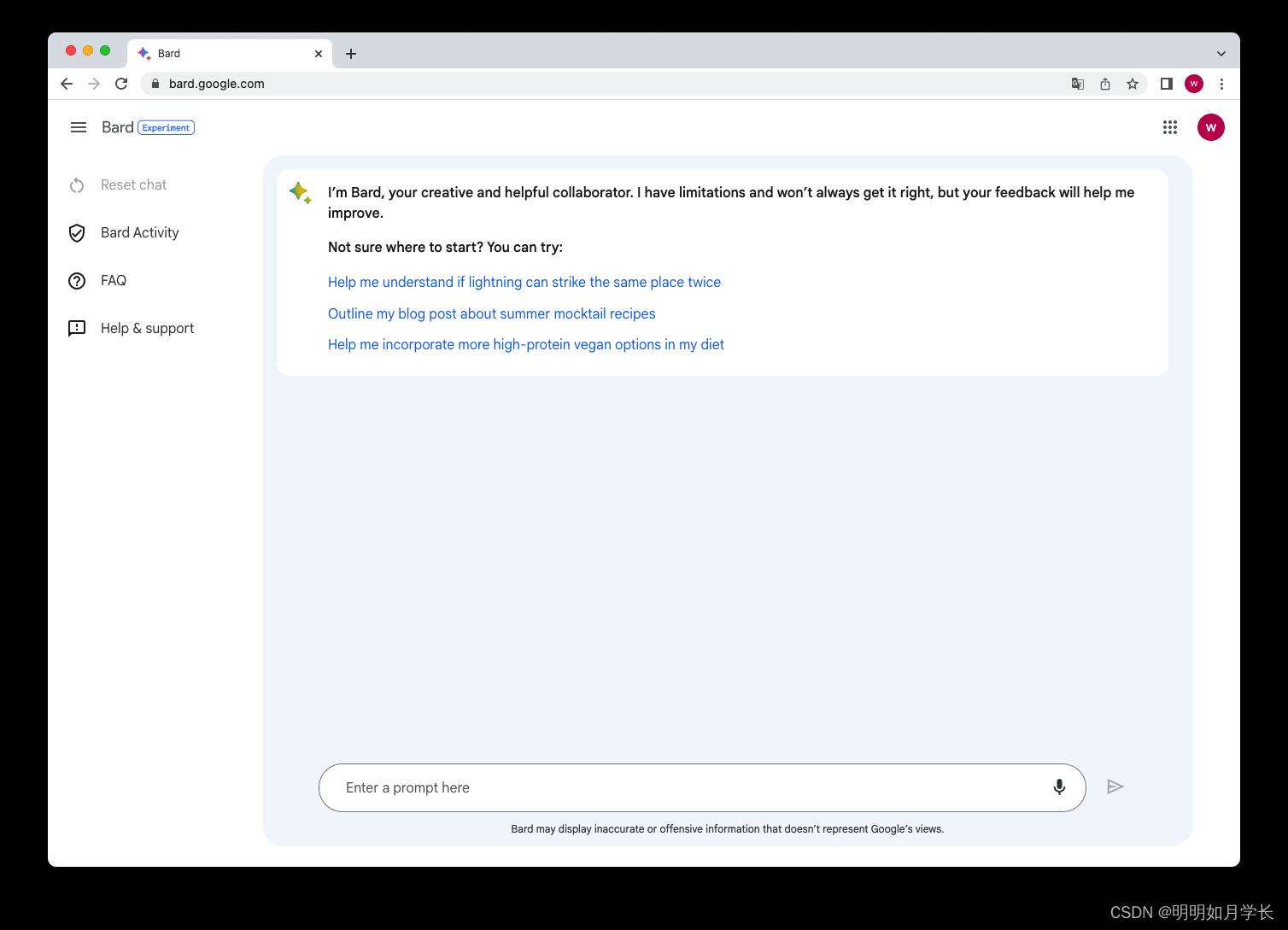Activate the microphone voice input

(1059, 787)
